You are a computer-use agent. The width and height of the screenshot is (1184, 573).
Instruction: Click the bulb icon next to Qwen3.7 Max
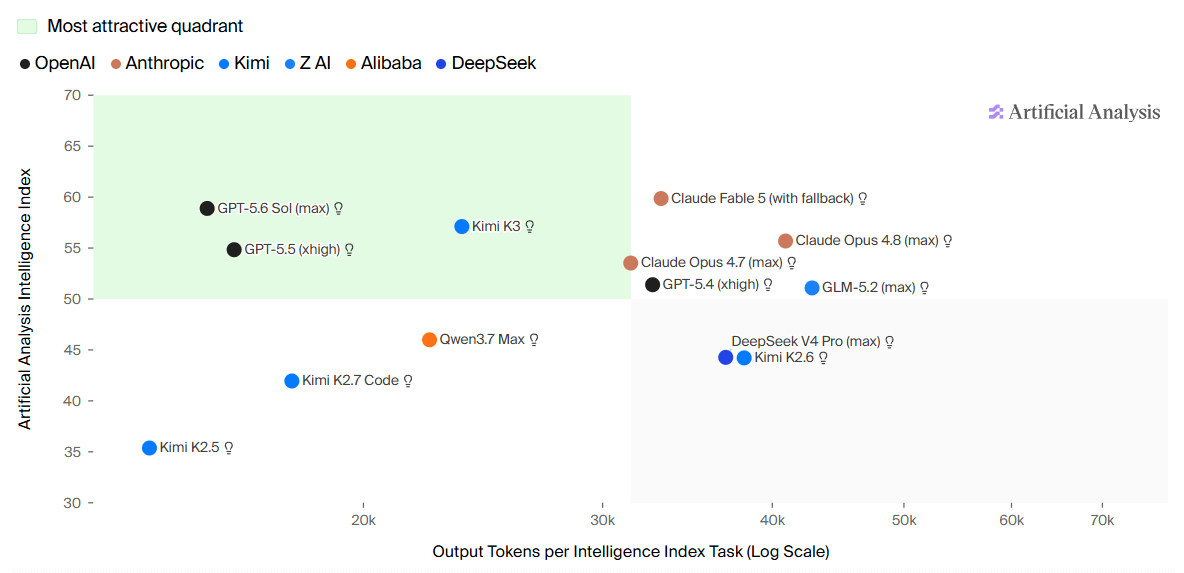[534, 340]
